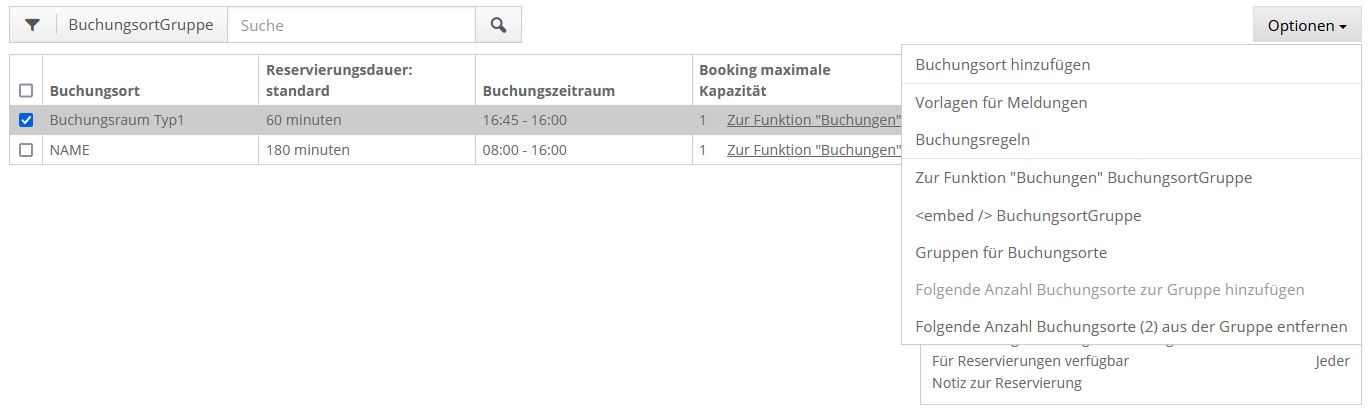Click into the Suche search field

click(351, 26)
